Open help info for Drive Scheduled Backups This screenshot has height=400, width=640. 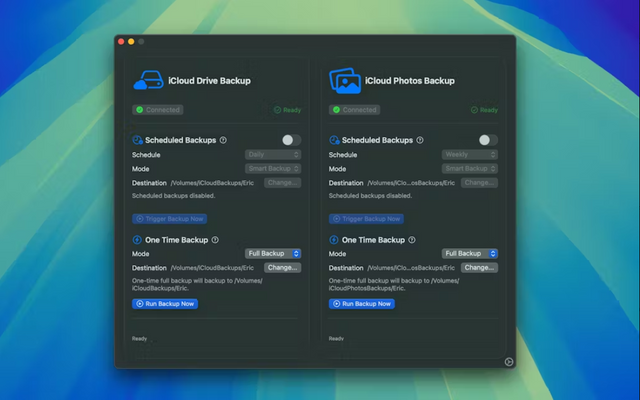click(223, 140)
